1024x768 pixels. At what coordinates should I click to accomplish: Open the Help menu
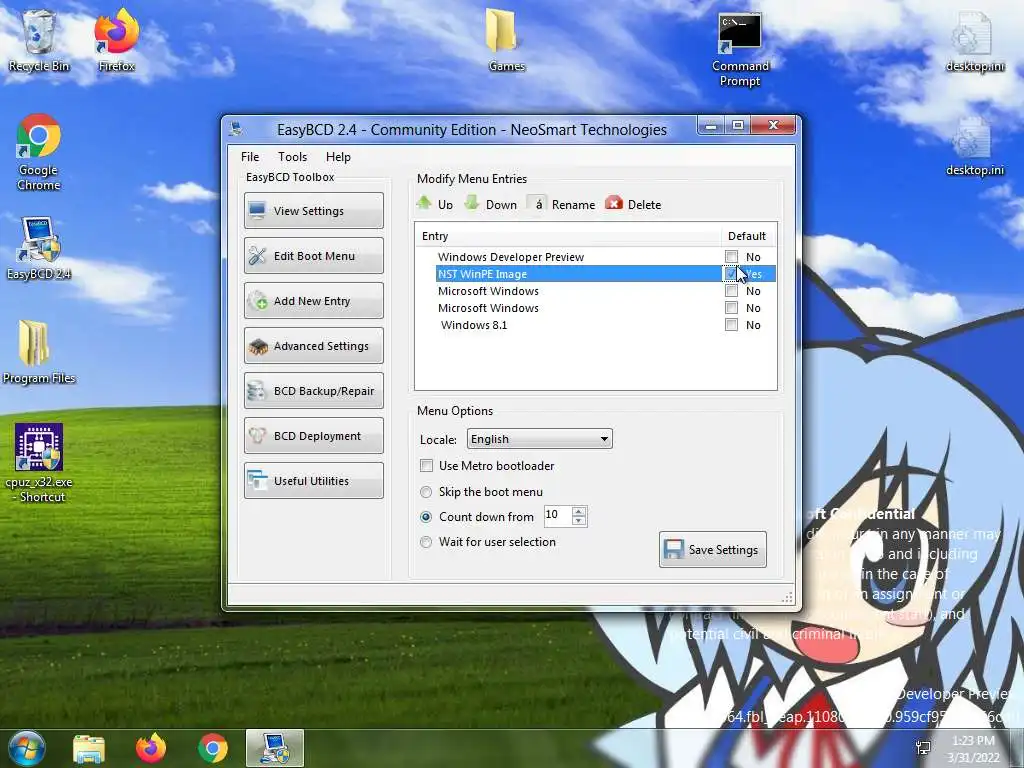point(338,157)
